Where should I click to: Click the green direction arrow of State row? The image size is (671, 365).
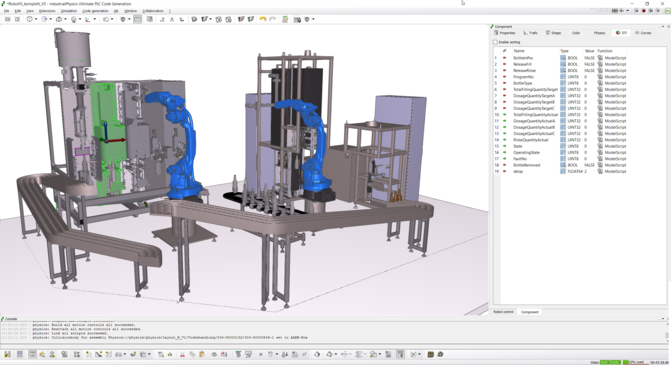(505, 146)
